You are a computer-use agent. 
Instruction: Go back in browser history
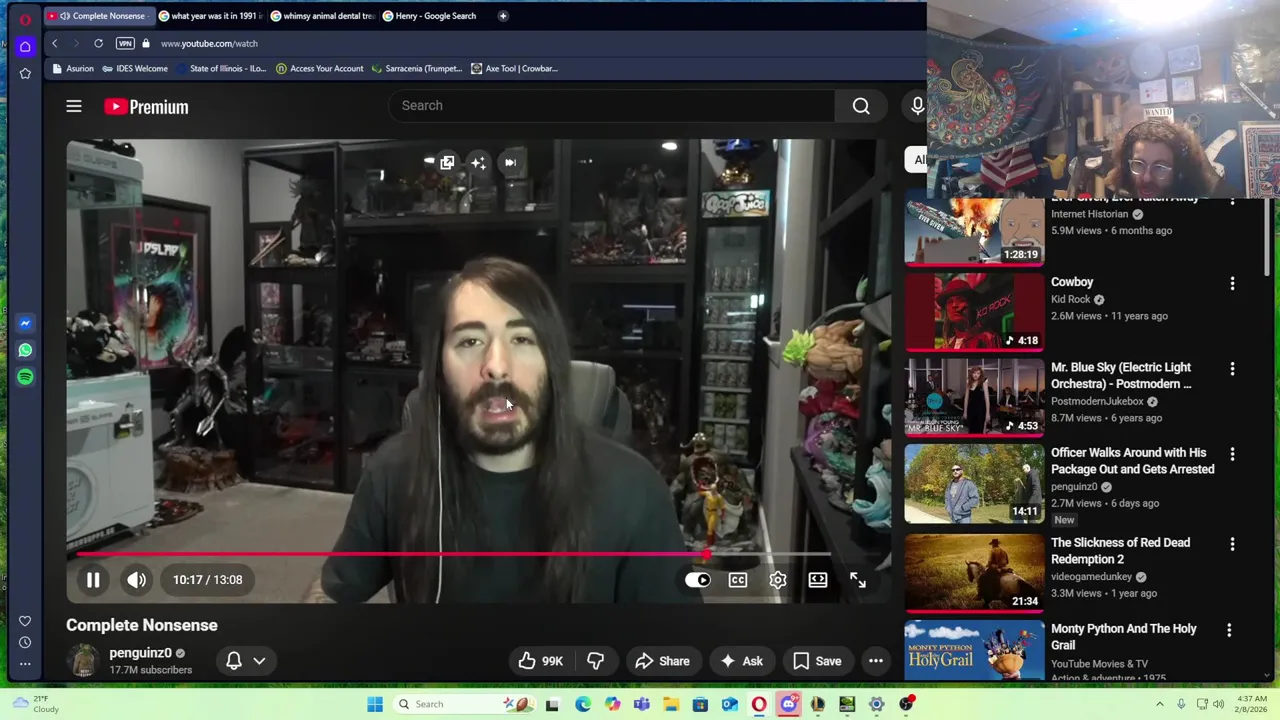pos(54,44)
